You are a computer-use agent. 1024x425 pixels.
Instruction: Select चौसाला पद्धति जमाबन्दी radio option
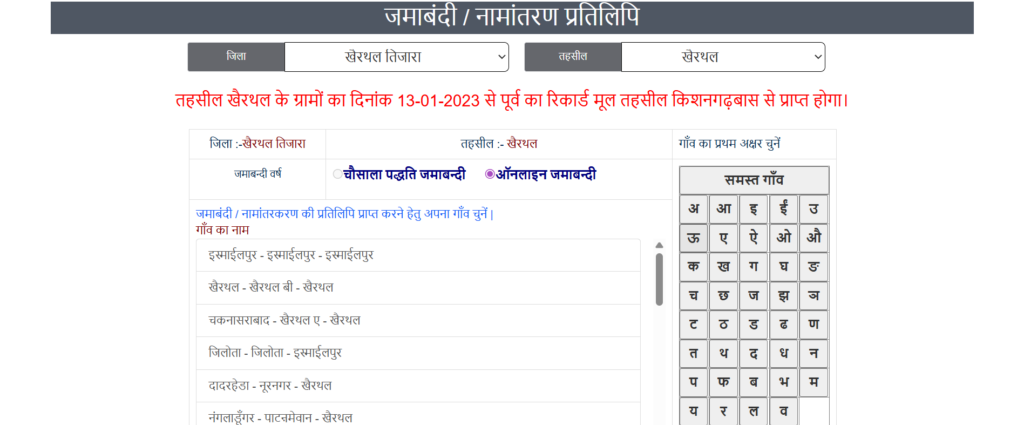[338, 174]
